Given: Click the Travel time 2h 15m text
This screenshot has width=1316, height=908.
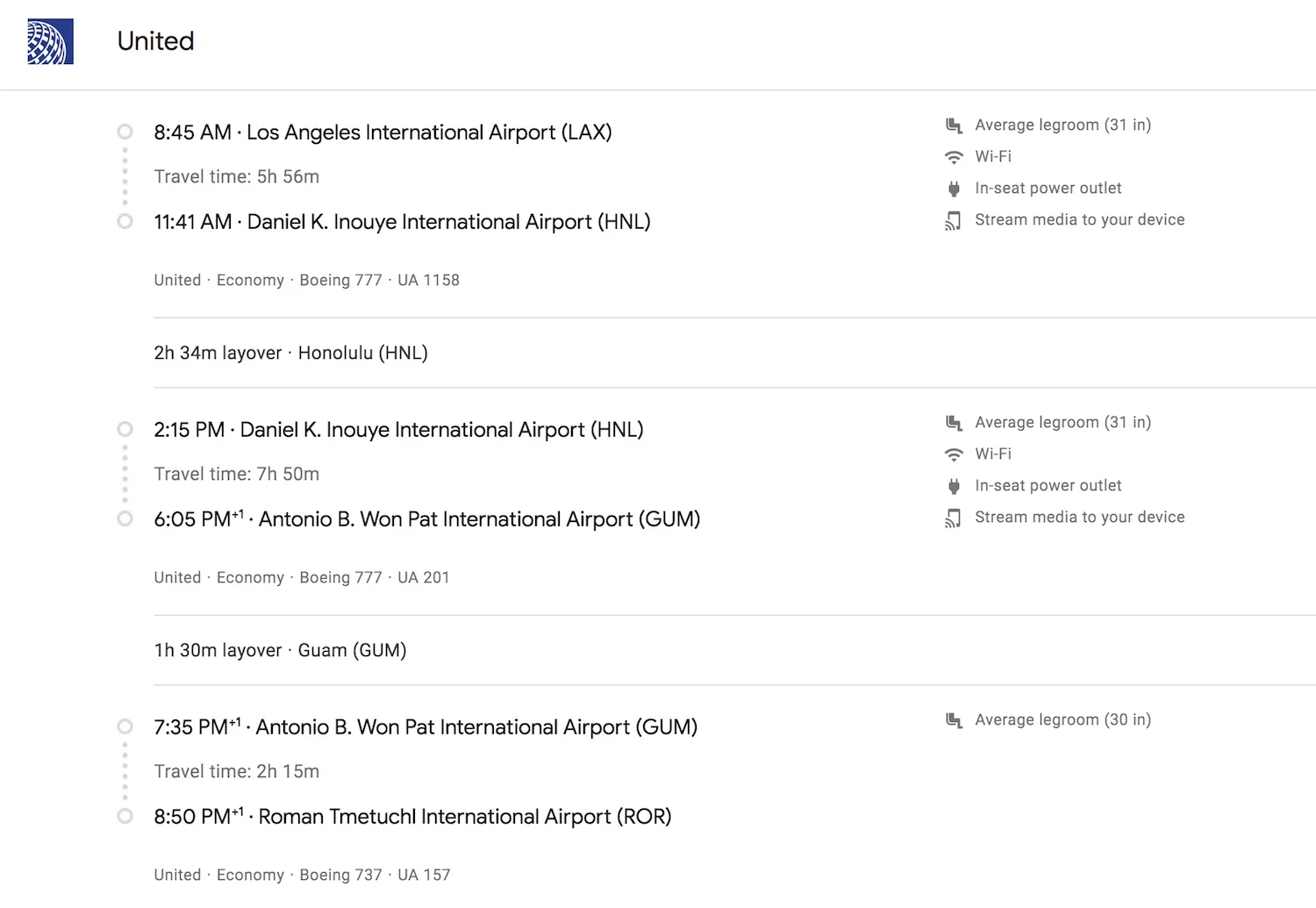Looking at the screenshot, I should pyautogui.click(x=237, y=771).
